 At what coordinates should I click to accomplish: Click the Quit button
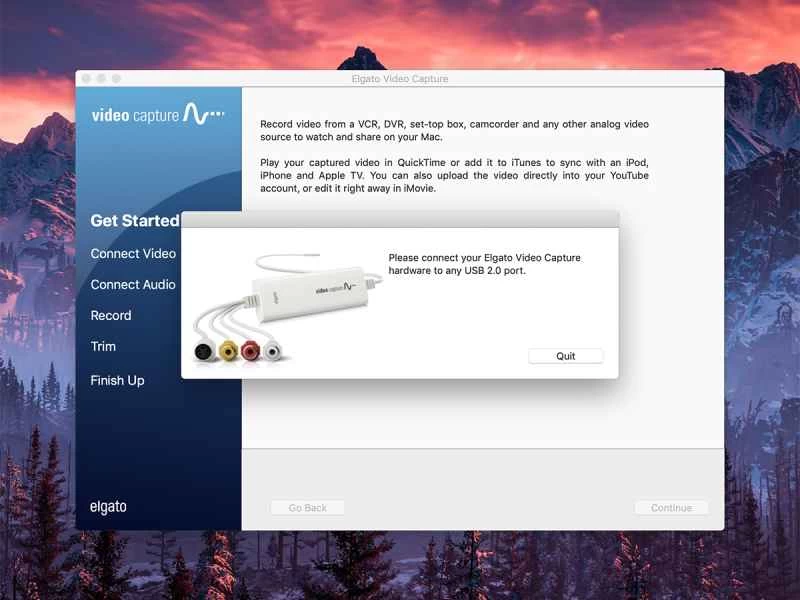(565, 355)
